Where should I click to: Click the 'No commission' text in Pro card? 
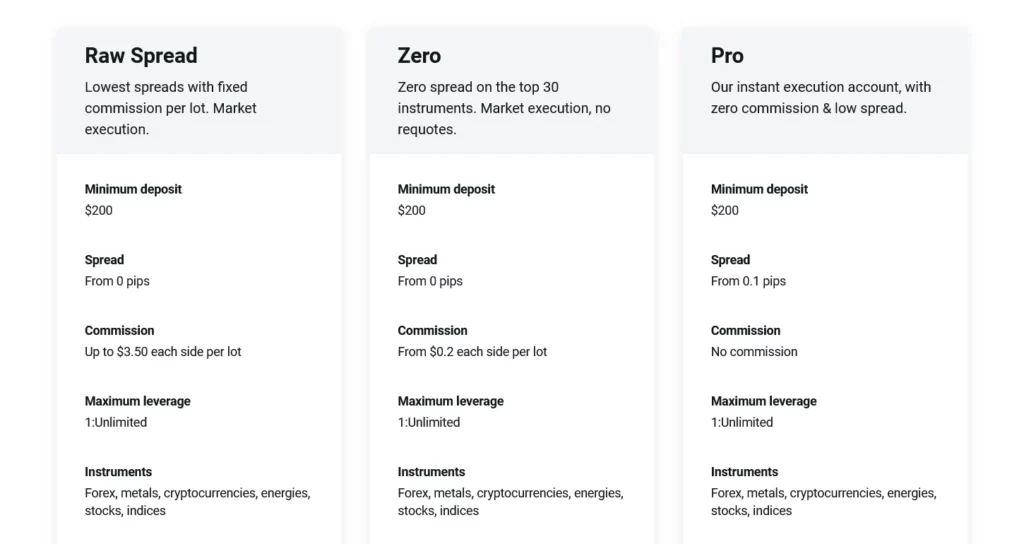point(754,352)
